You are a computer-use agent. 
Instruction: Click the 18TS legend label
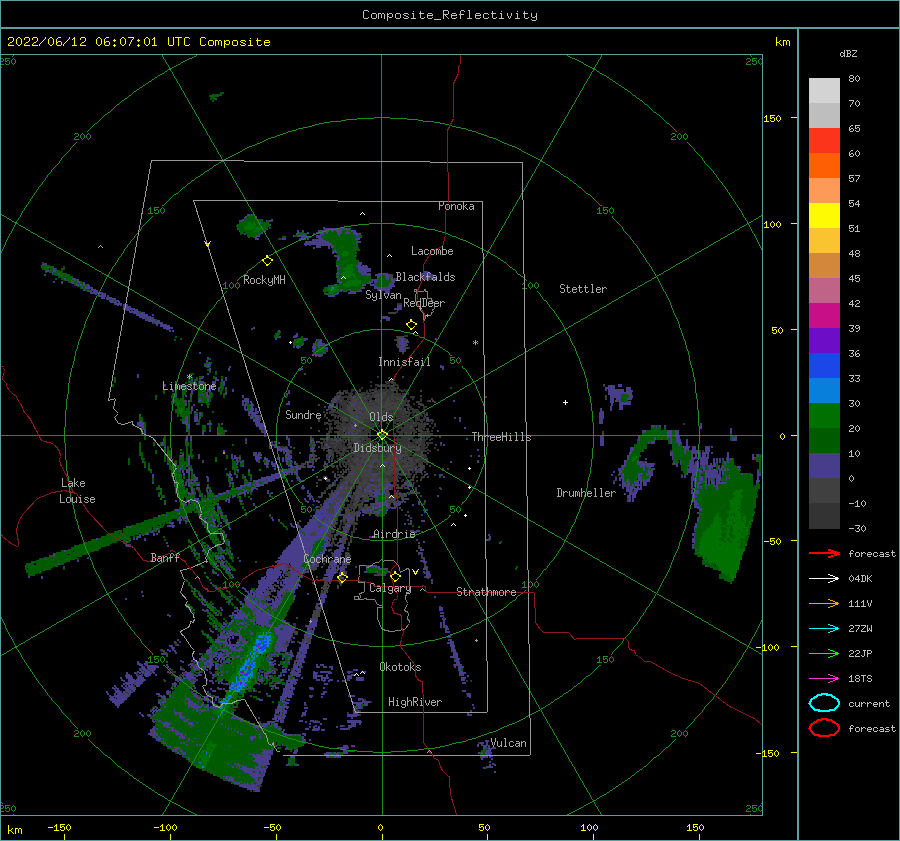coord(860,679)
